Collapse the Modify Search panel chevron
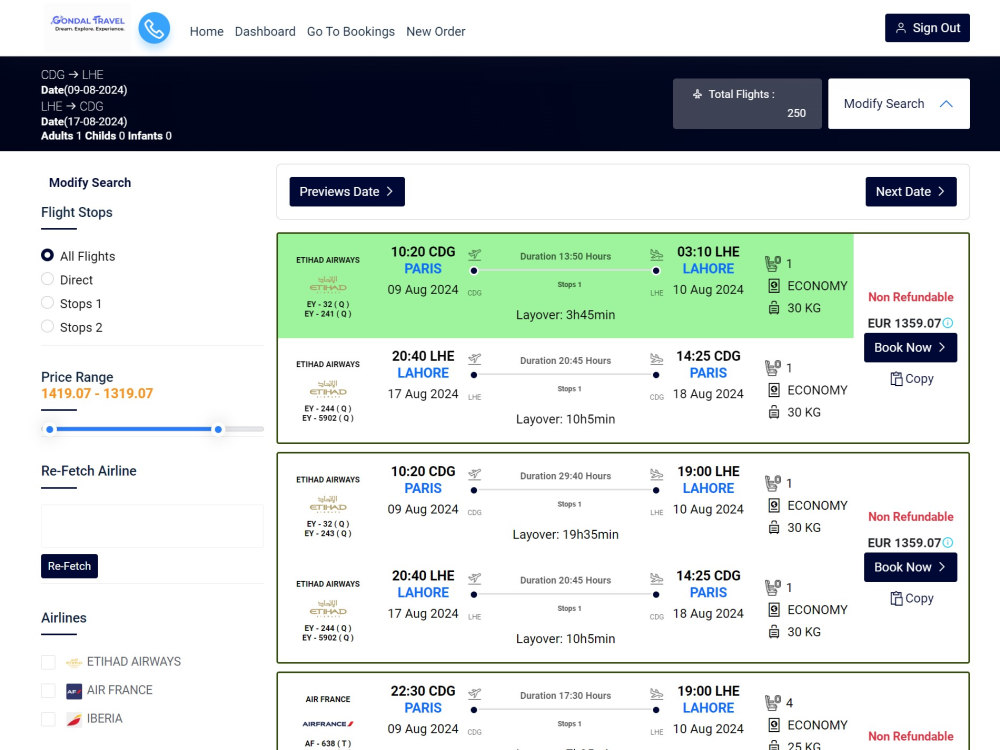This screenshot has height=750, width=1000. tap(946, 104)
